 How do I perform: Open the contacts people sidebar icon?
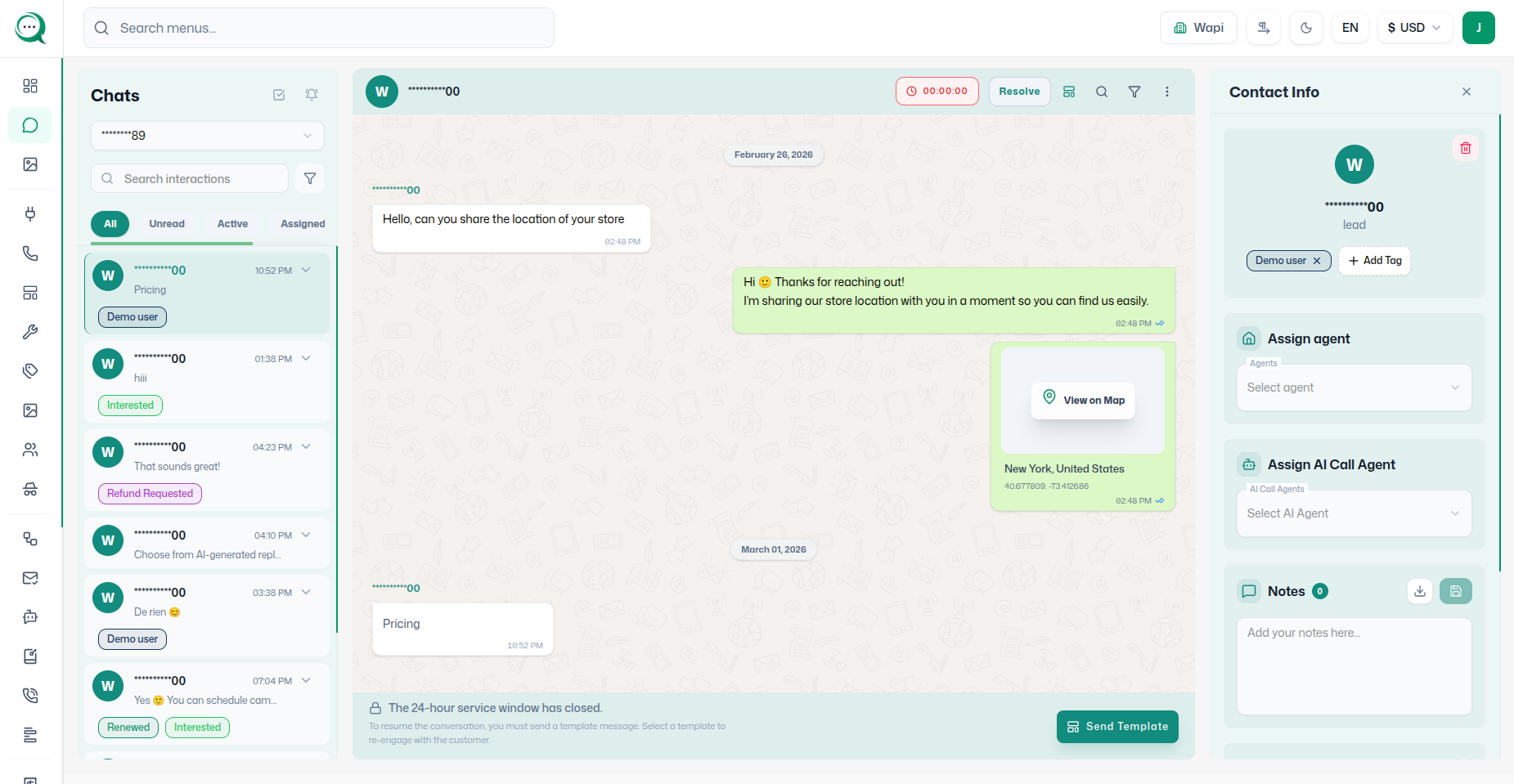tap(30, 450)
